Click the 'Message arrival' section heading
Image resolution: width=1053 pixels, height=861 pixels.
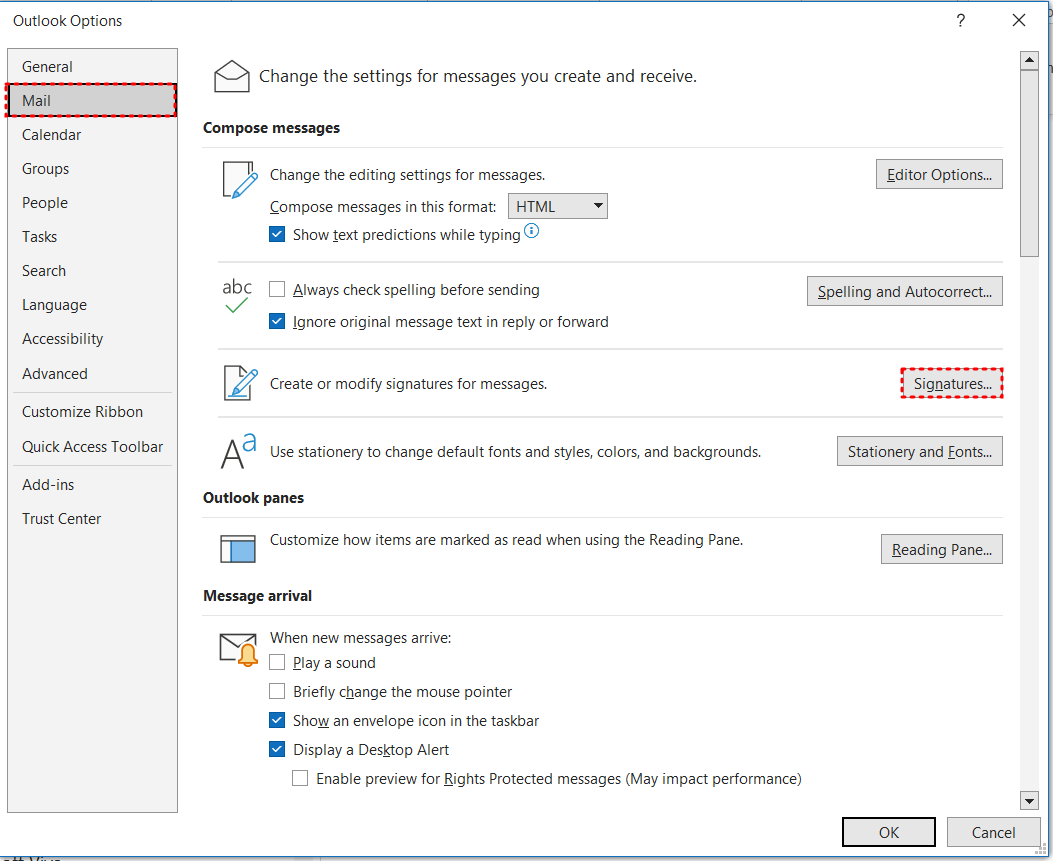click(x=257, y=596)
